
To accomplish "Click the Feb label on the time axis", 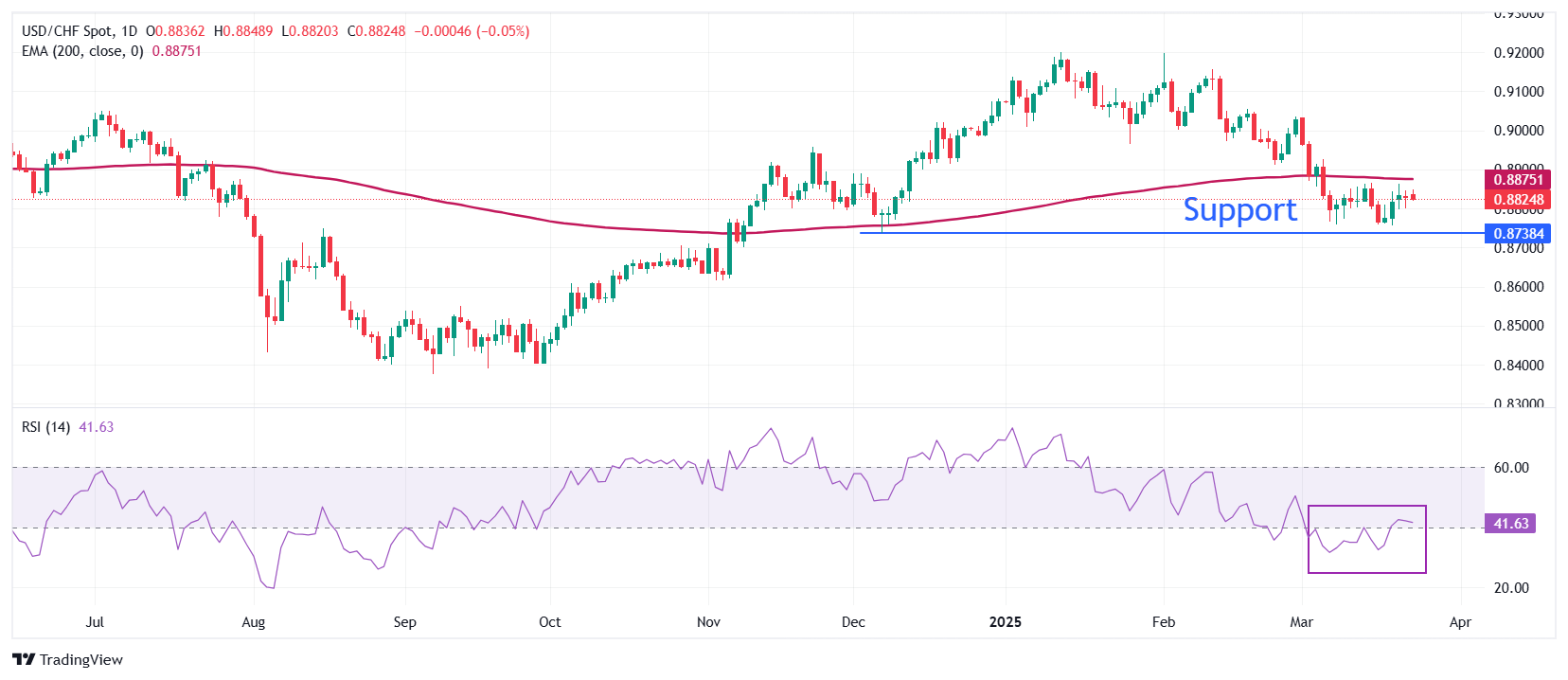I will pyautogui.click(x=1163, y=622).
